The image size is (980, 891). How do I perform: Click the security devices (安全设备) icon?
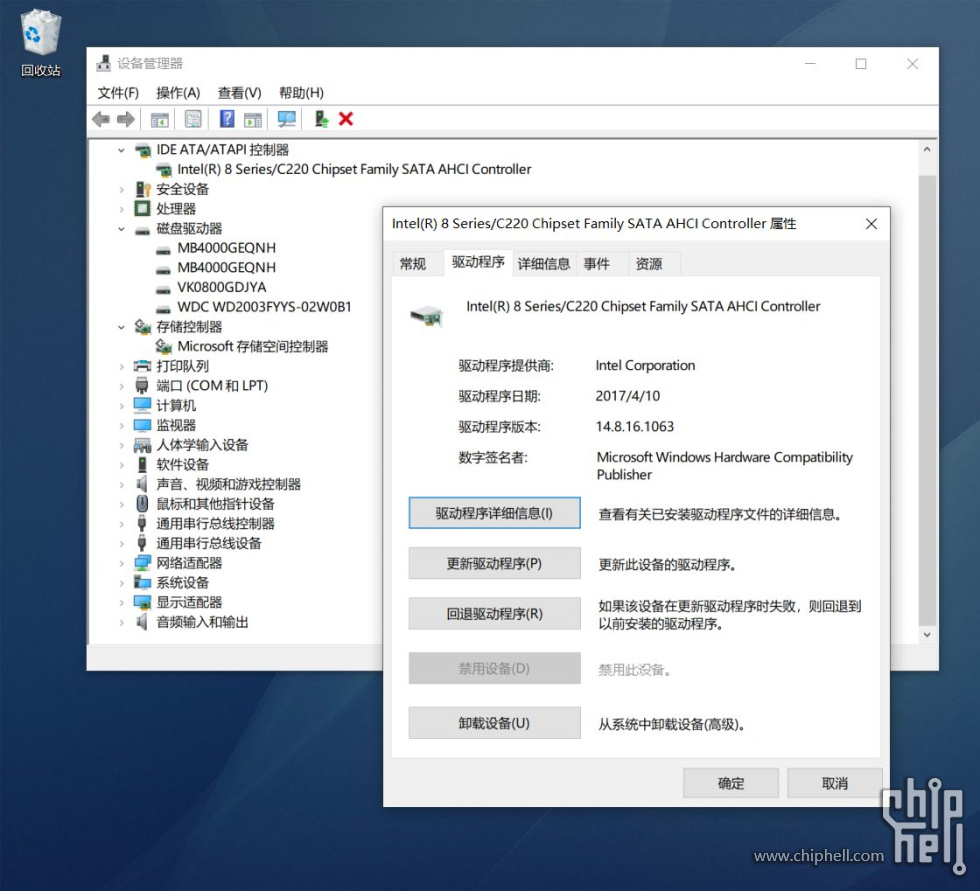coord(143,189)
